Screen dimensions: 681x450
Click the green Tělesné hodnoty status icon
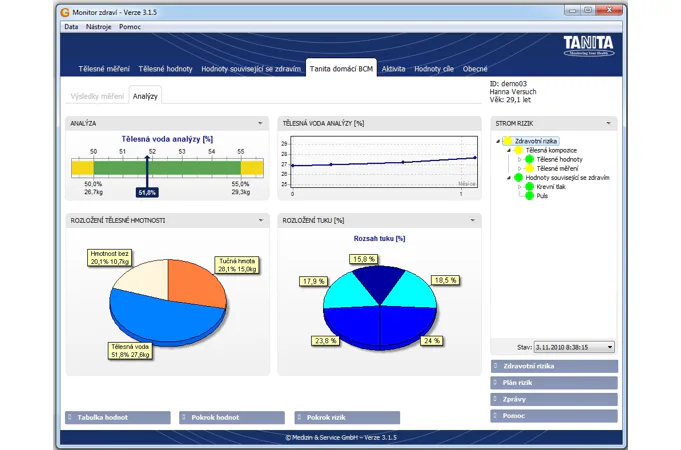point(529,159)
